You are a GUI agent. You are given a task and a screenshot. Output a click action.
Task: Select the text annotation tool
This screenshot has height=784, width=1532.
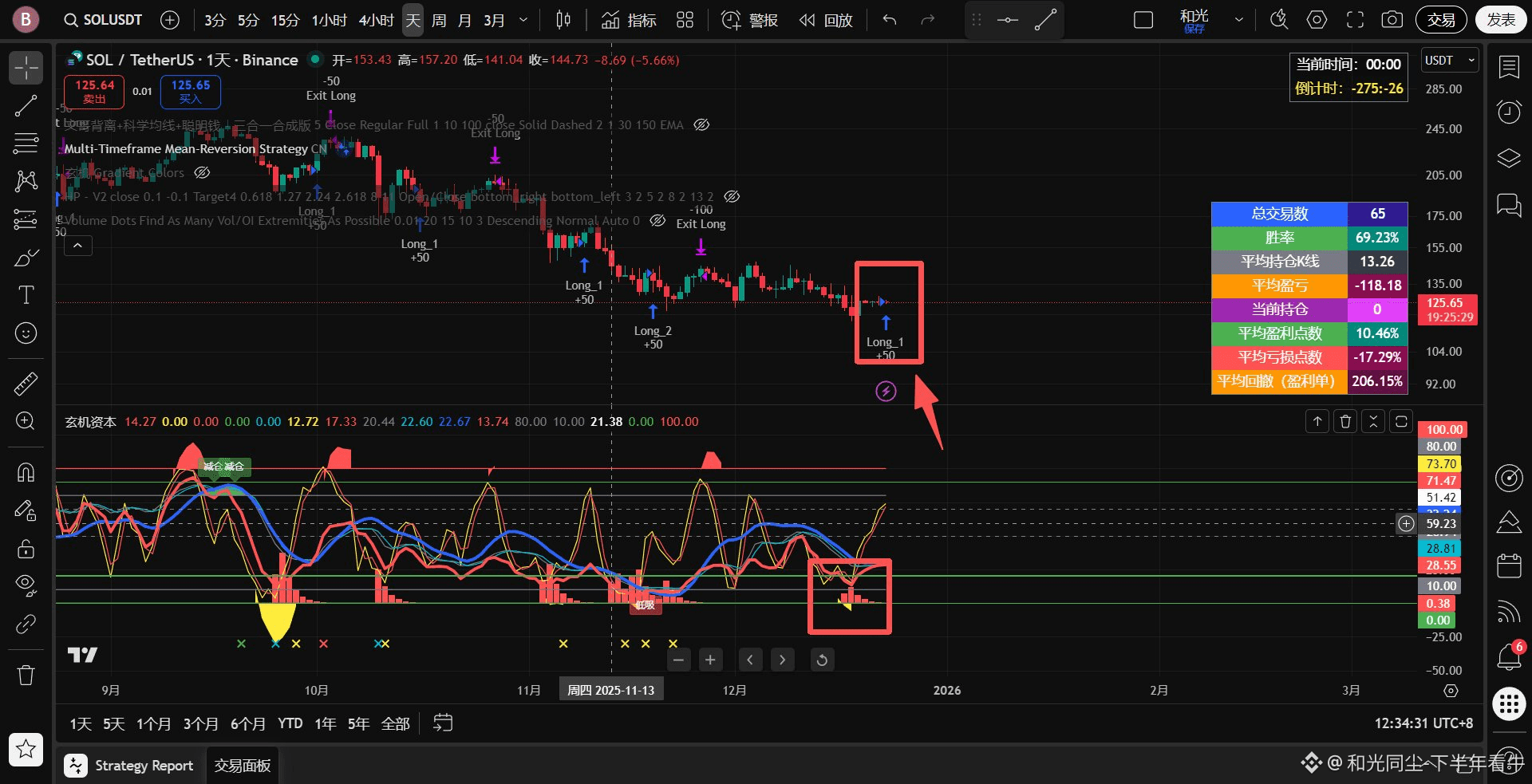26,295
